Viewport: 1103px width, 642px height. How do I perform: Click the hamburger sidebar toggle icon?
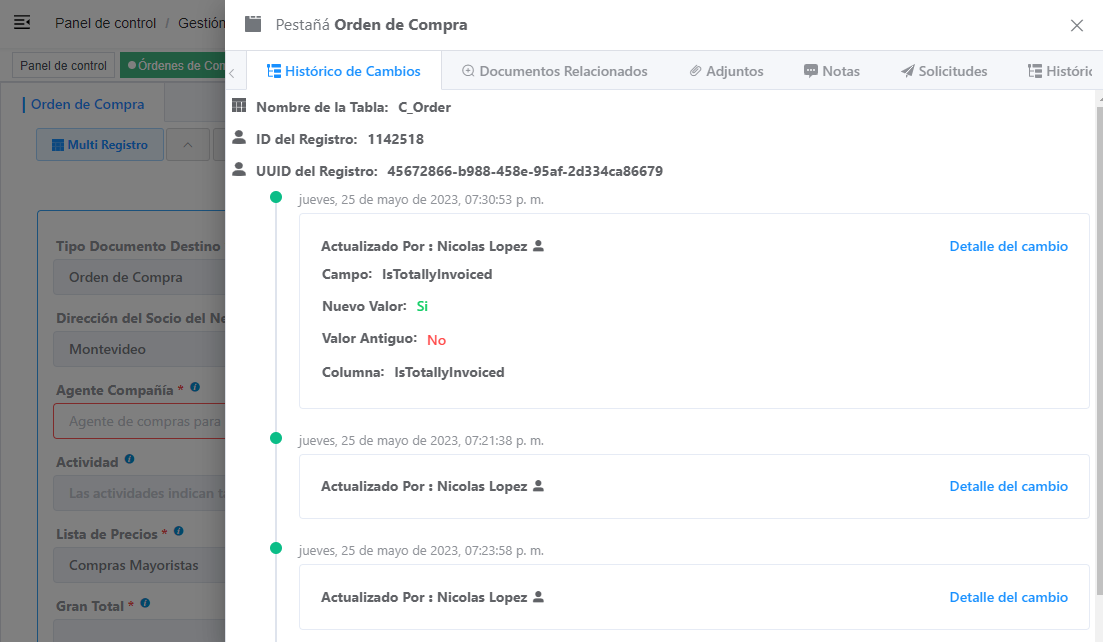(x=22, y=23)
